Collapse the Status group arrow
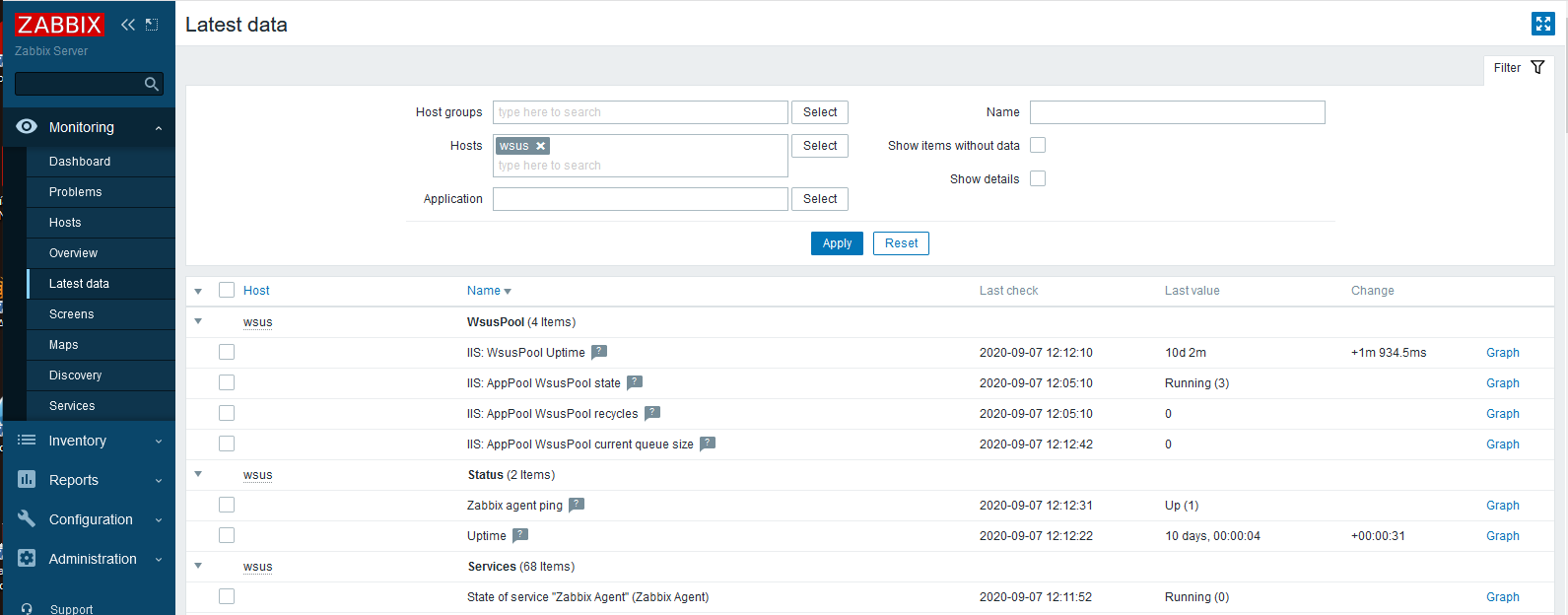Image resolution: width=1568 pixels, height=615 pixels. point(198,474)
